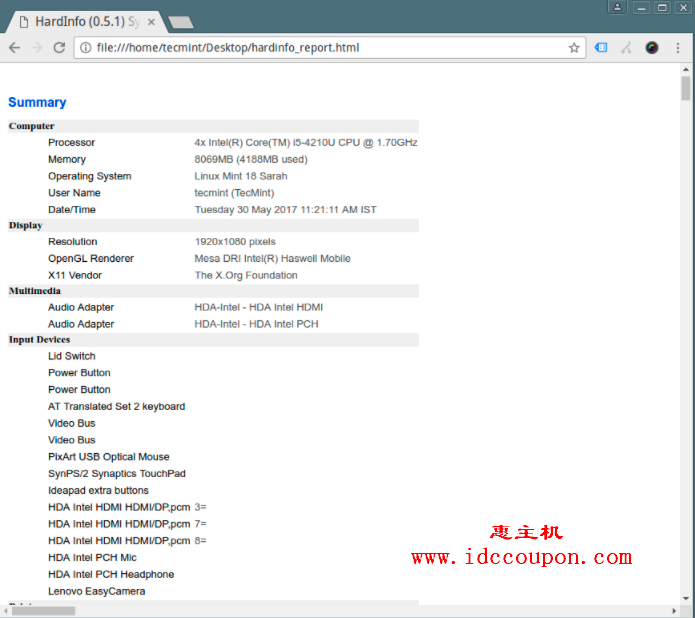The width and height of the screenshot is (695, 618).
Task: Close the HardInfo (0.5.1) tab
Action: [x=150, y=21]
